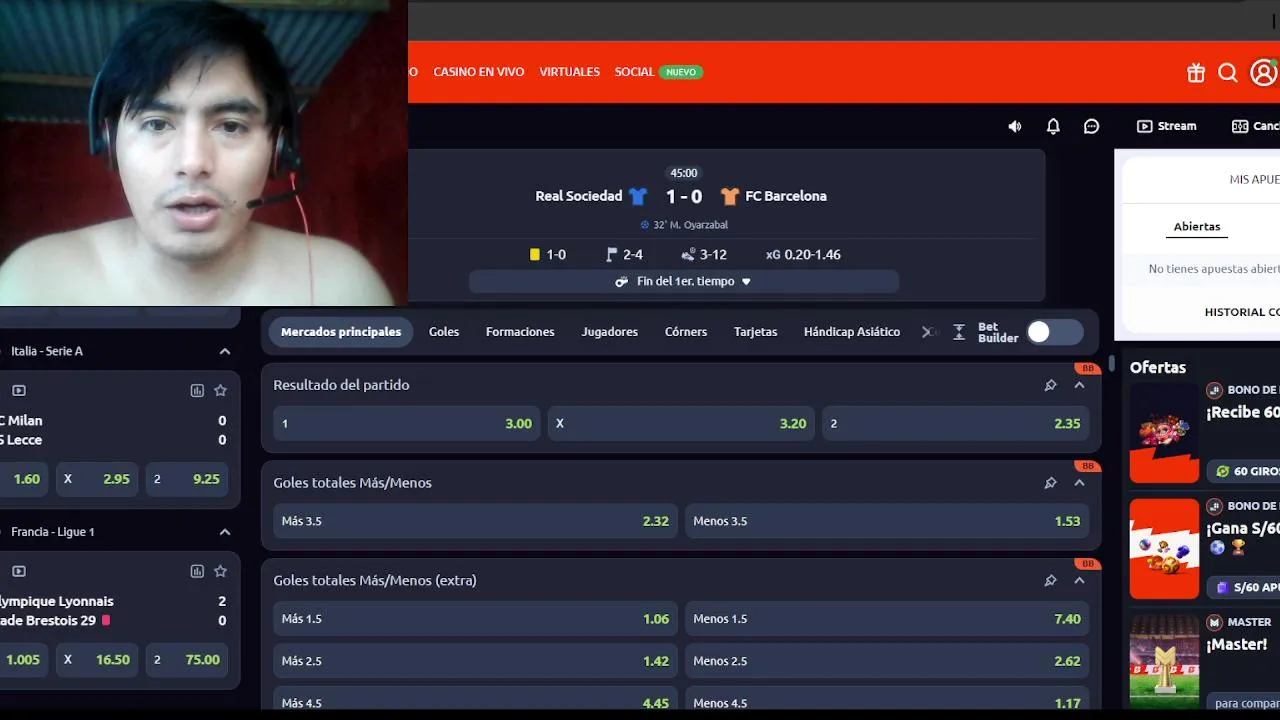
Task: Click the FC Barcelona team name
Action: 786,197
